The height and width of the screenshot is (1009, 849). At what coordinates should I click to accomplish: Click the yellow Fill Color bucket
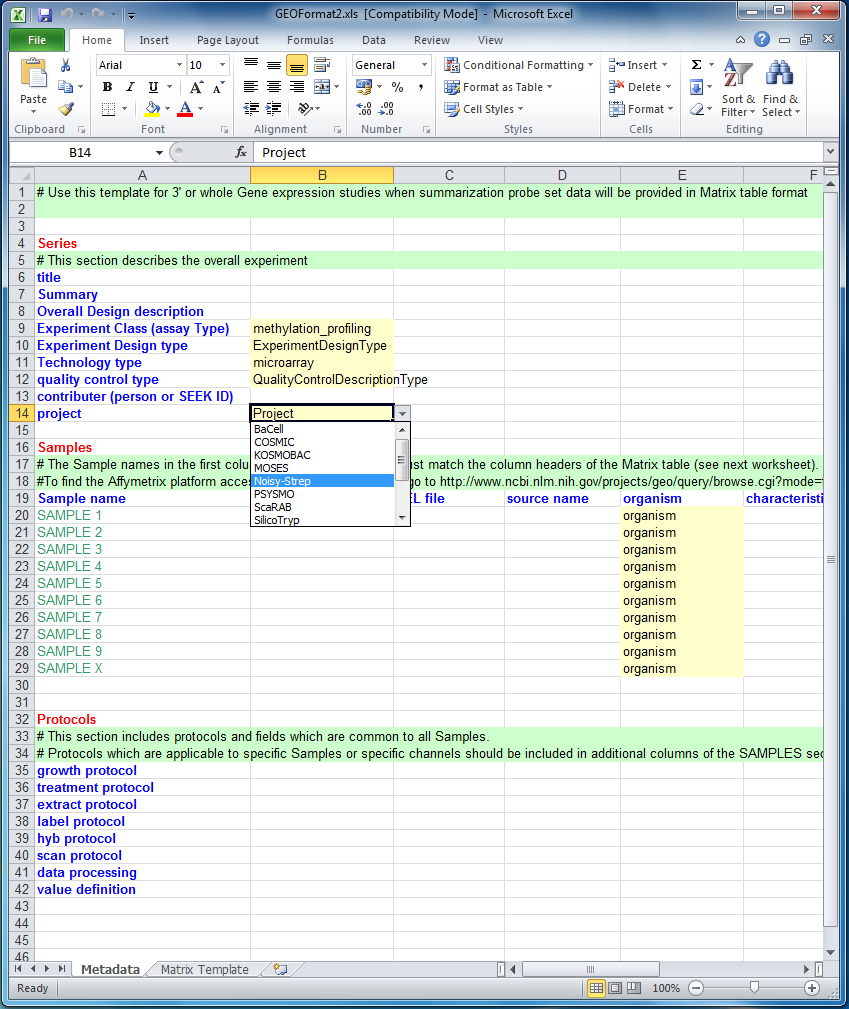[152, 109]
